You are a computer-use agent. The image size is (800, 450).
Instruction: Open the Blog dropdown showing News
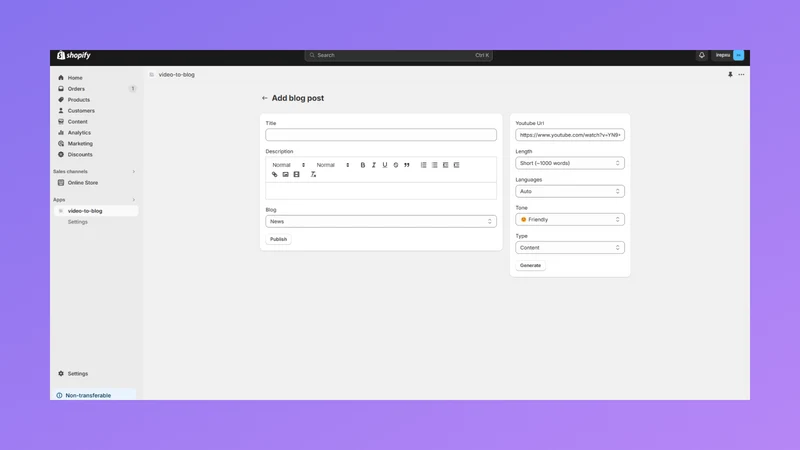[x=381, y=221]
